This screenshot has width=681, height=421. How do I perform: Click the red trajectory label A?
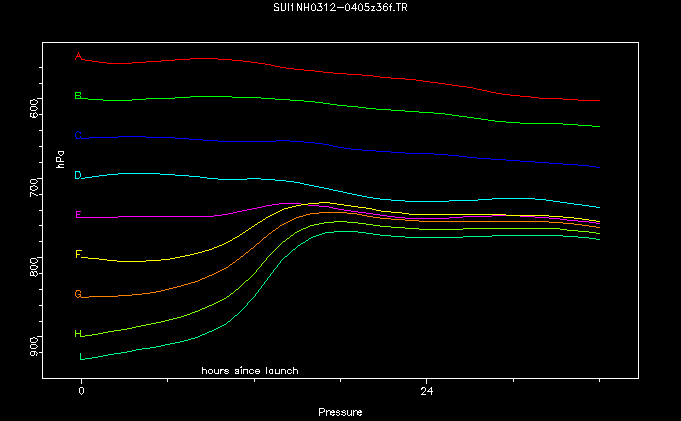click(78, 56)
